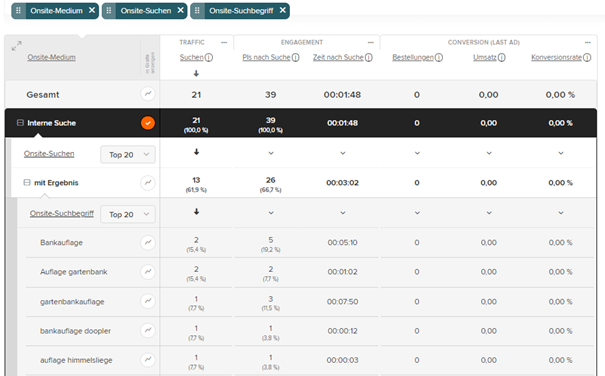Sort Onsite-Suchbegriff by PIs nach Suche chevron

(x=271, y=213)
